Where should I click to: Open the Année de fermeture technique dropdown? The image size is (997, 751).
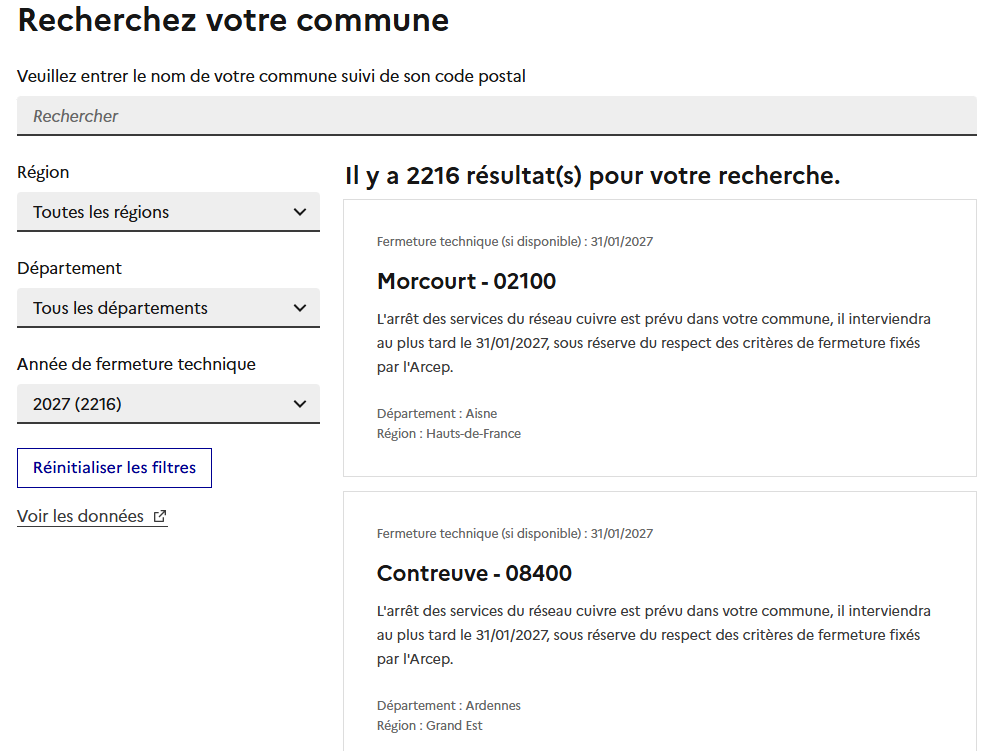(168, 404)
